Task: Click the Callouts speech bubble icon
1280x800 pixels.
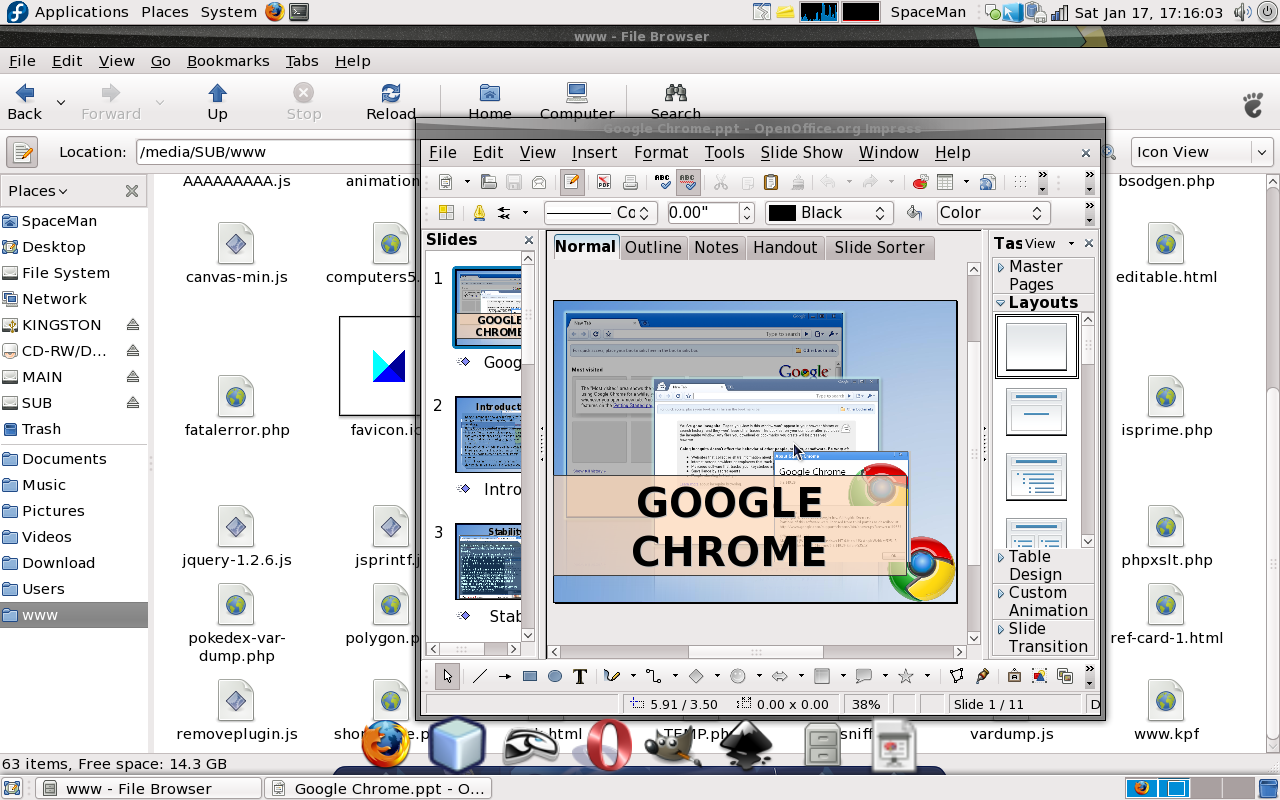Action: click(x=864, y=676)
